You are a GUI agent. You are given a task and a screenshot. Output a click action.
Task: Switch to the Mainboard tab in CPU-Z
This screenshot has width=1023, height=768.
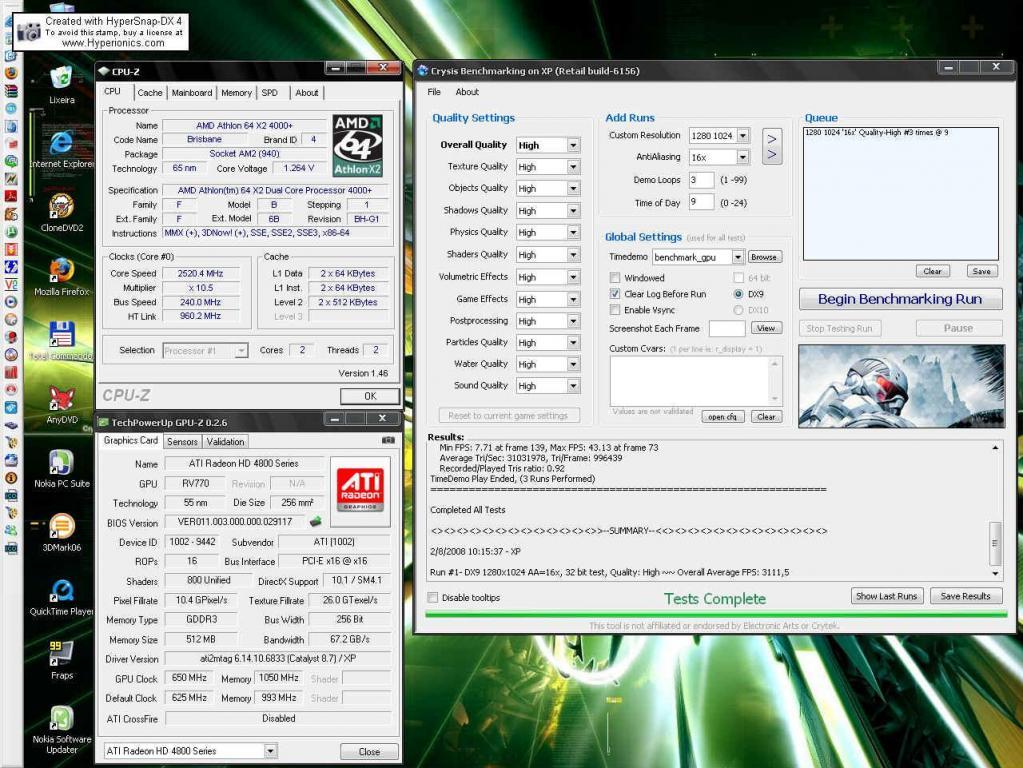click(192, 93)
